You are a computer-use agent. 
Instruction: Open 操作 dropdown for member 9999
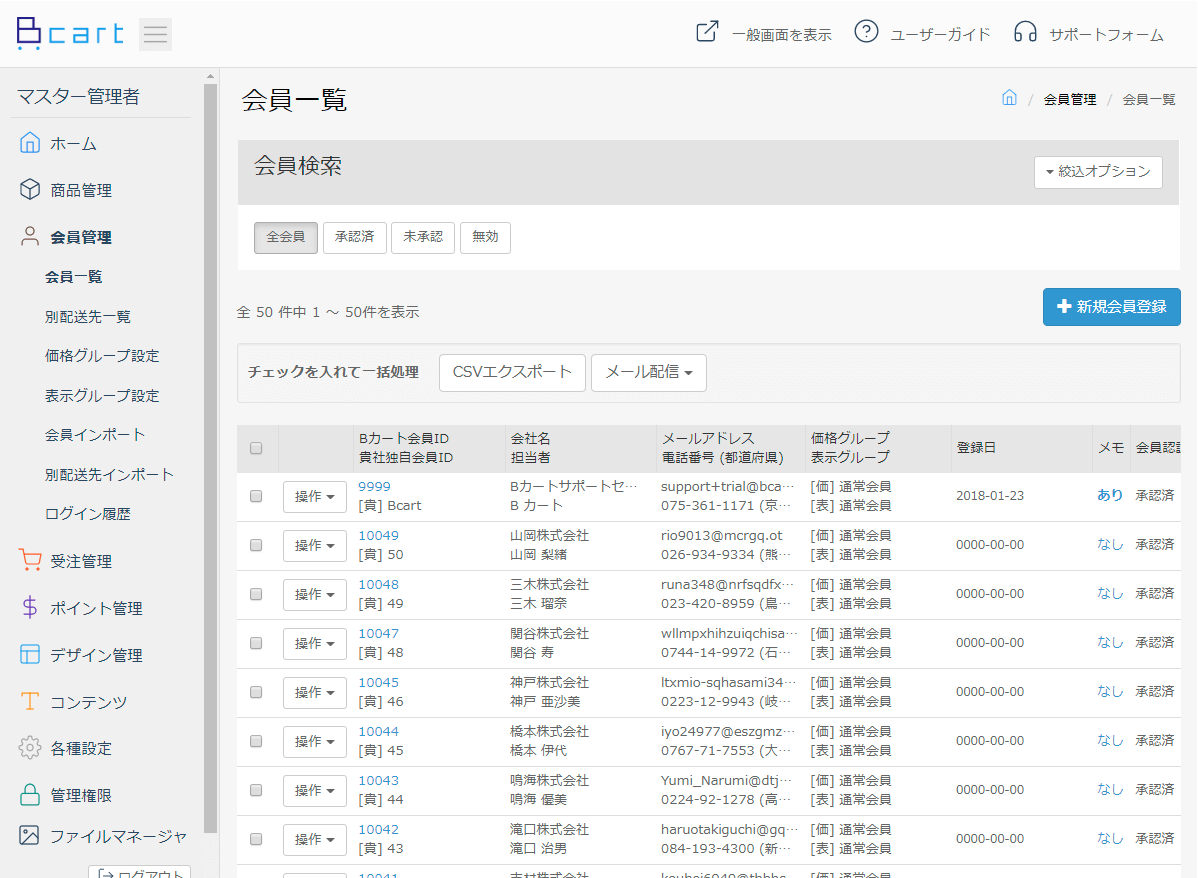pos(314,496)
